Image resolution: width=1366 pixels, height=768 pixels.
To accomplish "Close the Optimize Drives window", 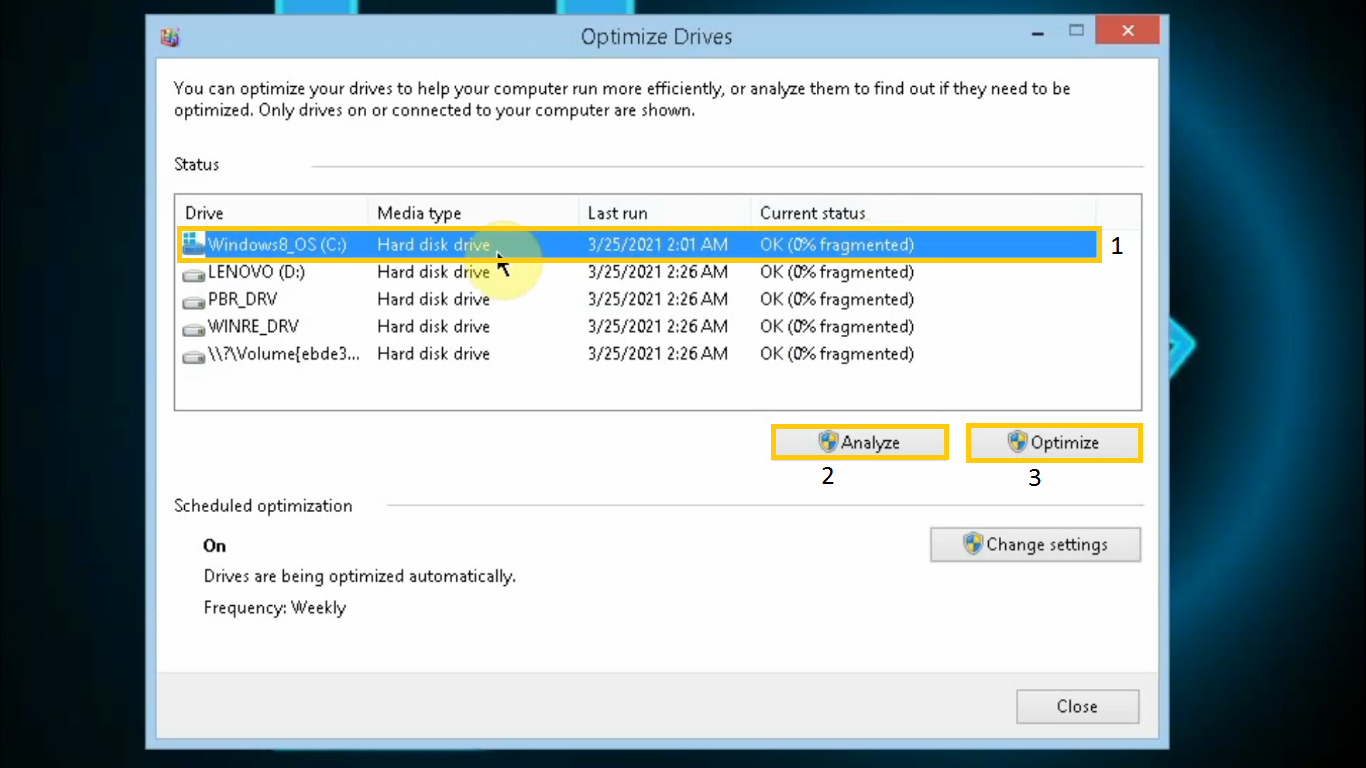I will pos(1077,706).
